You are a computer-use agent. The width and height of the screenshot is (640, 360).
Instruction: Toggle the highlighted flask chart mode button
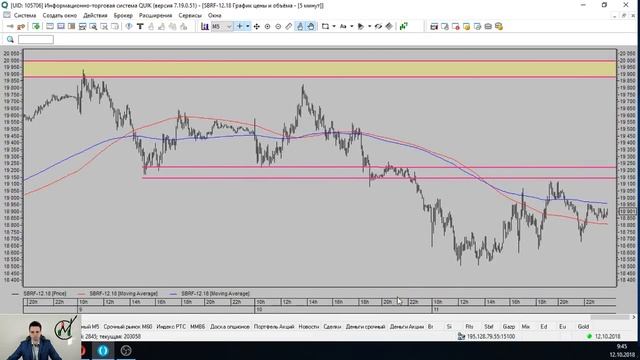[300, 27]
